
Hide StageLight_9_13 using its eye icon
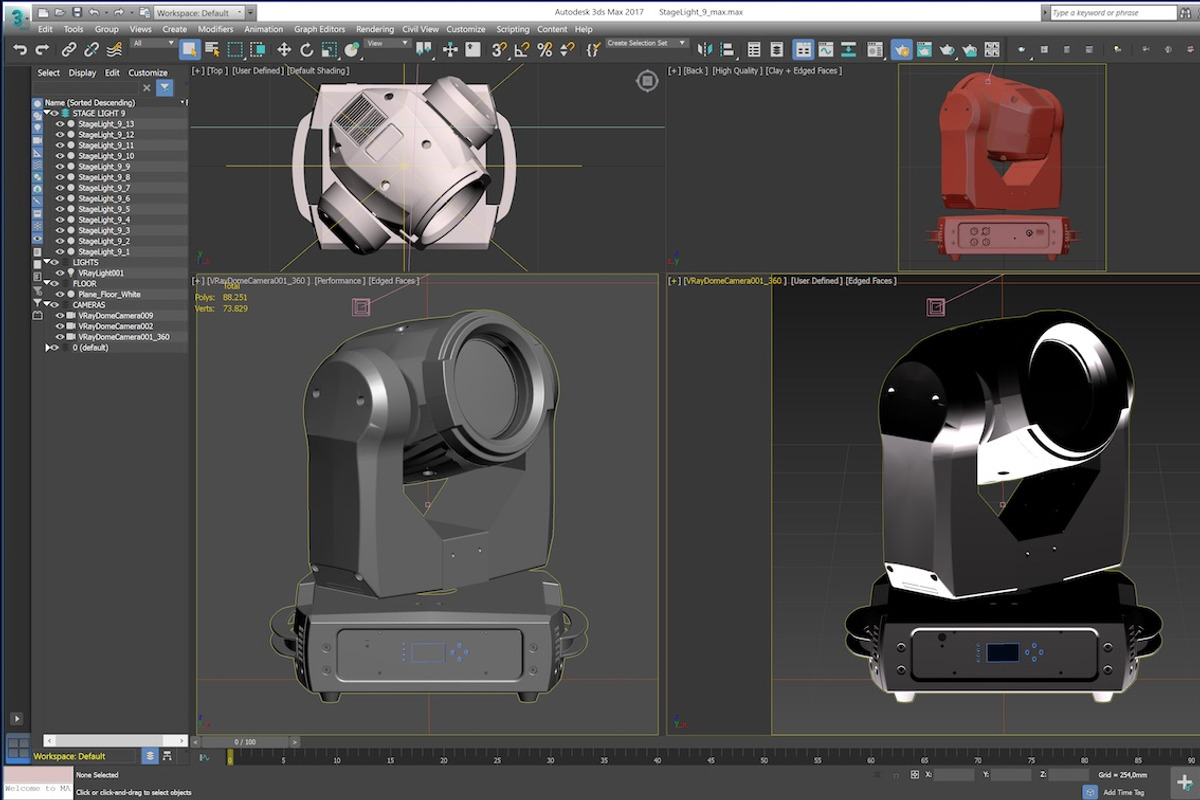(x=59, y=124)
